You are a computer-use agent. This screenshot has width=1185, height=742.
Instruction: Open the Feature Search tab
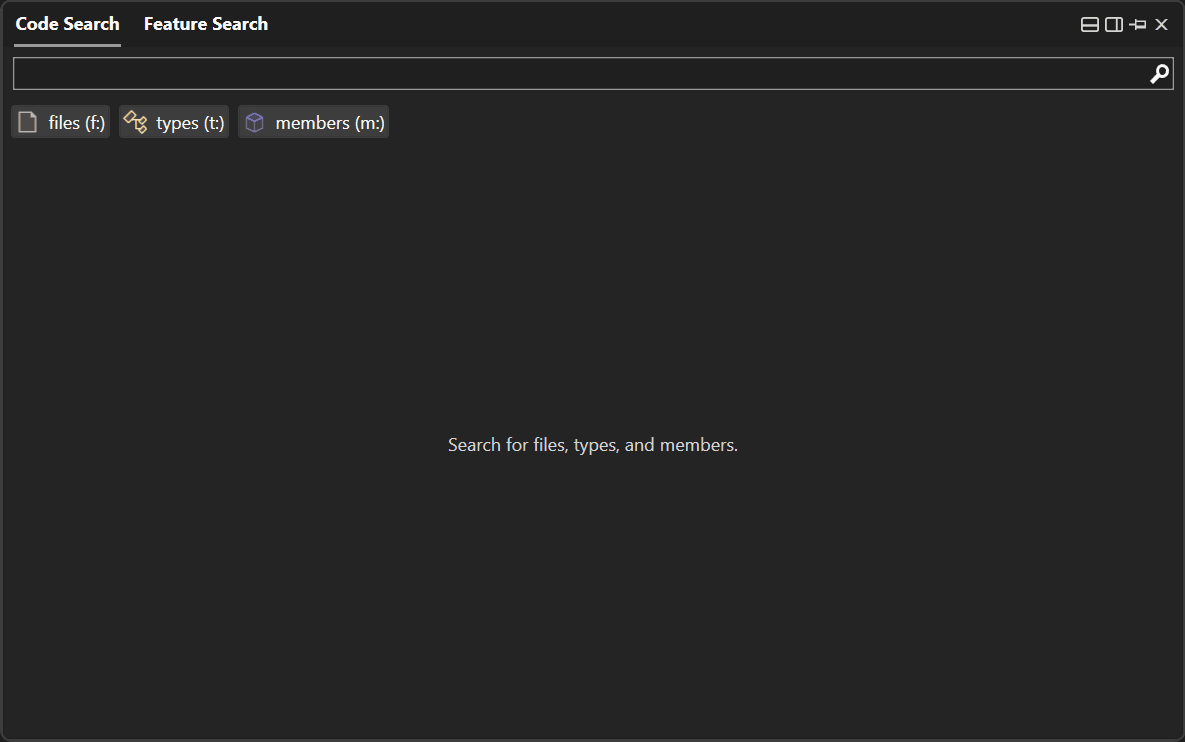click(205, 24)
